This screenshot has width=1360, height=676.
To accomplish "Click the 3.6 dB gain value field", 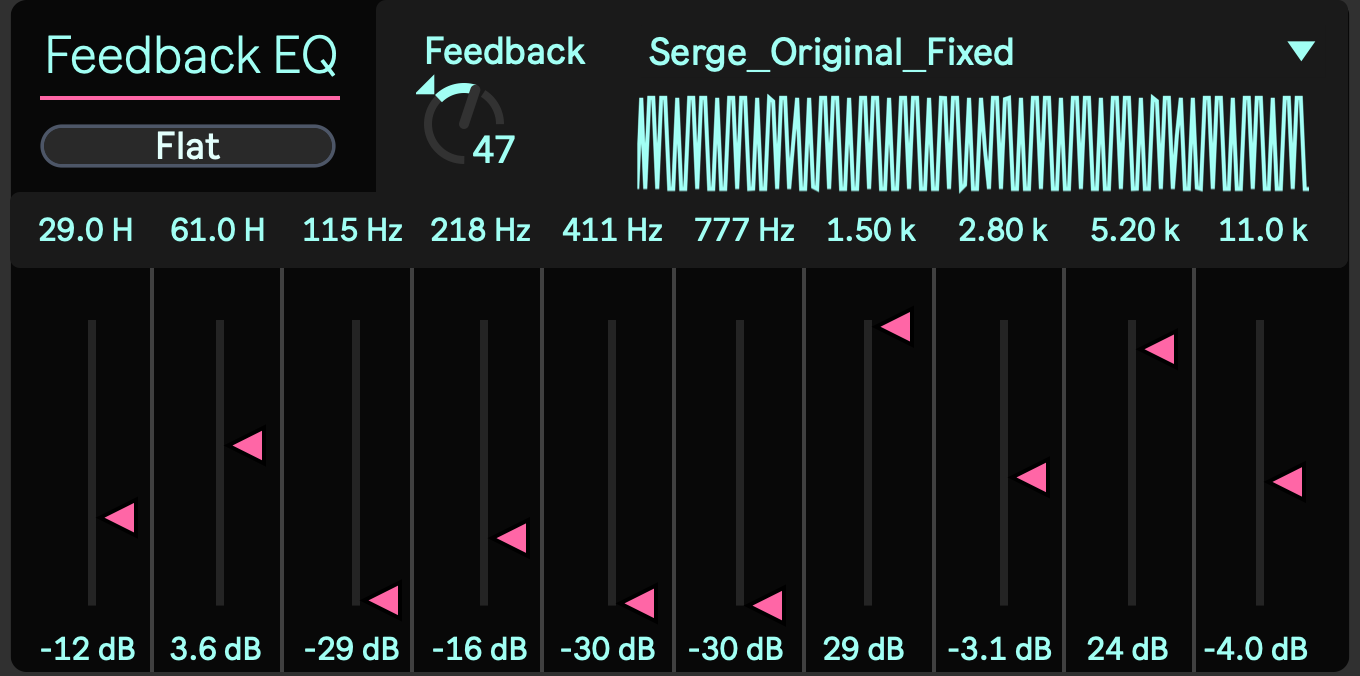I will pyautogui.click(x=215, y=648).
